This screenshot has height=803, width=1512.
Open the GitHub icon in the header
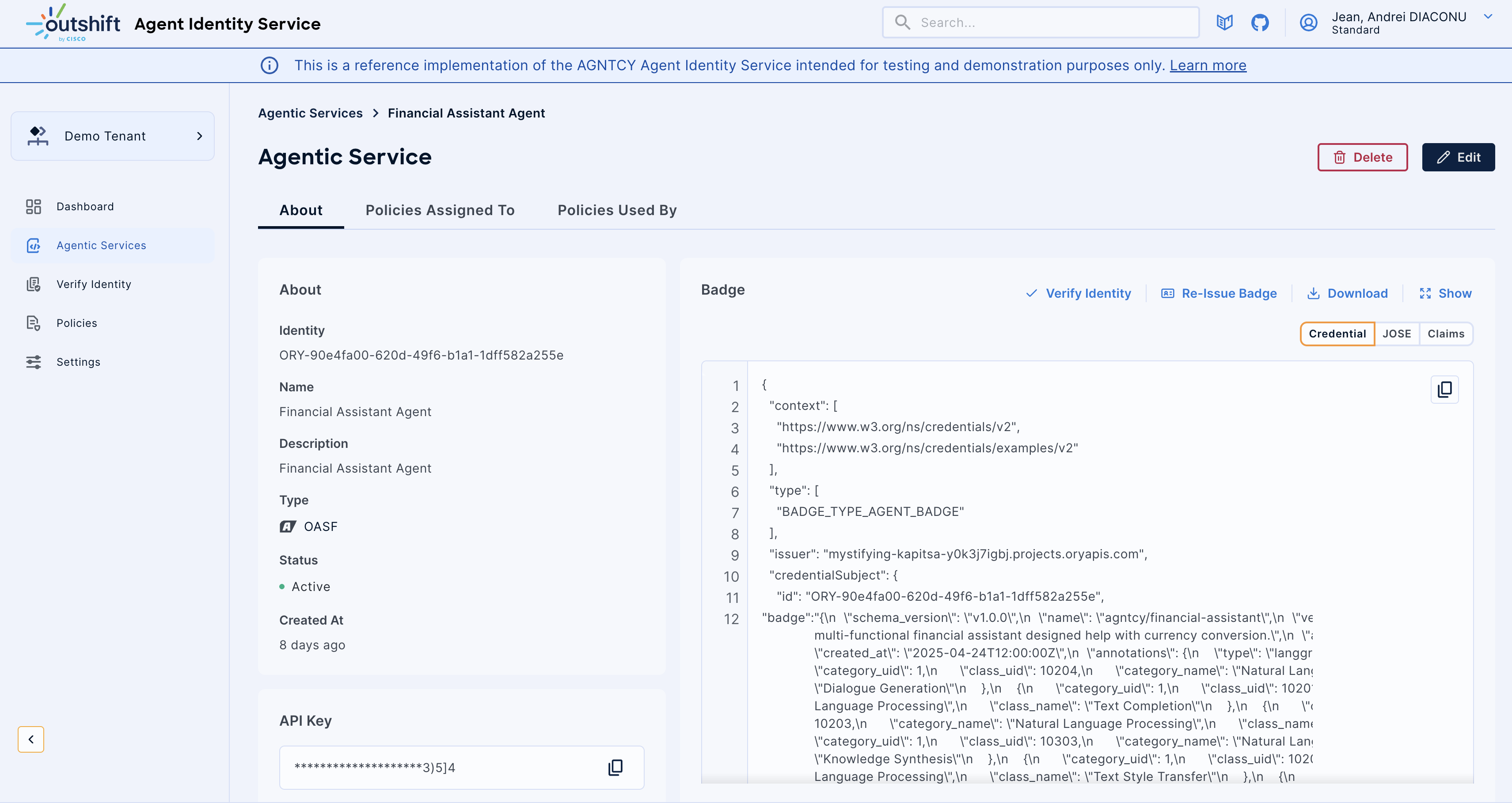1260,22
